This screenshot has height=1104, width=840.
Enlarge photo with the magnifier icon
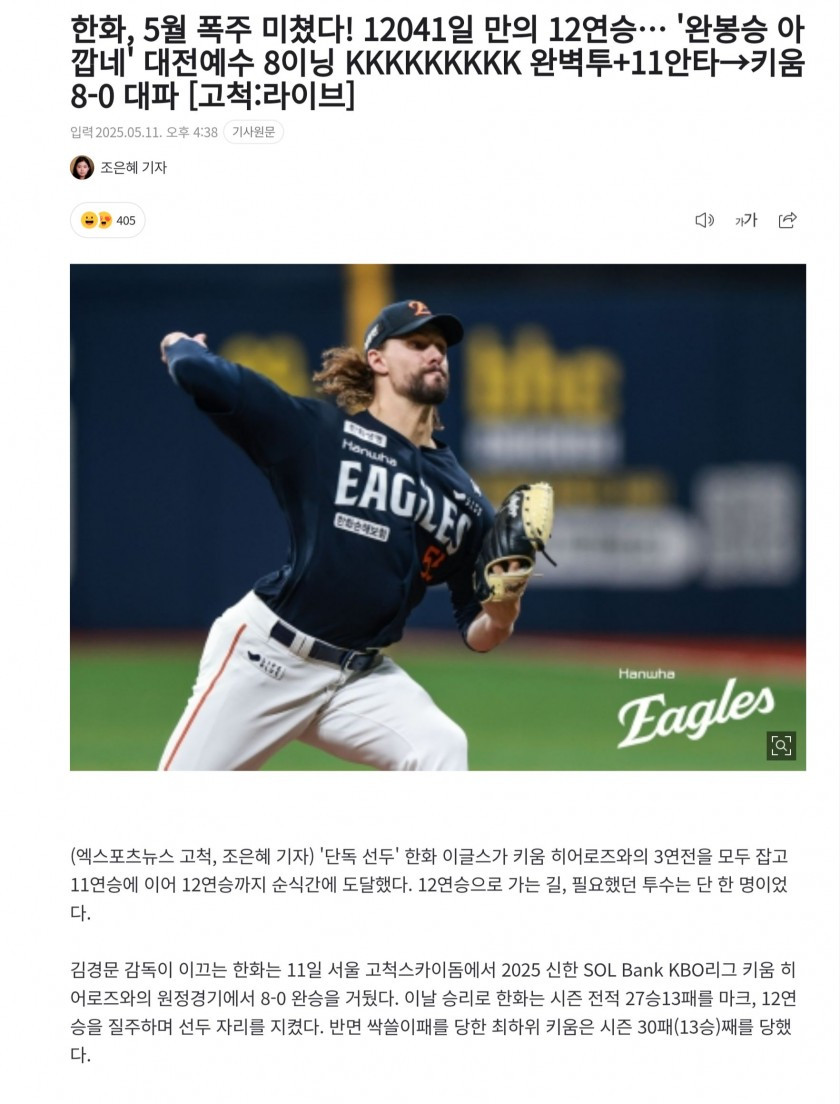[x=781, y=746]
